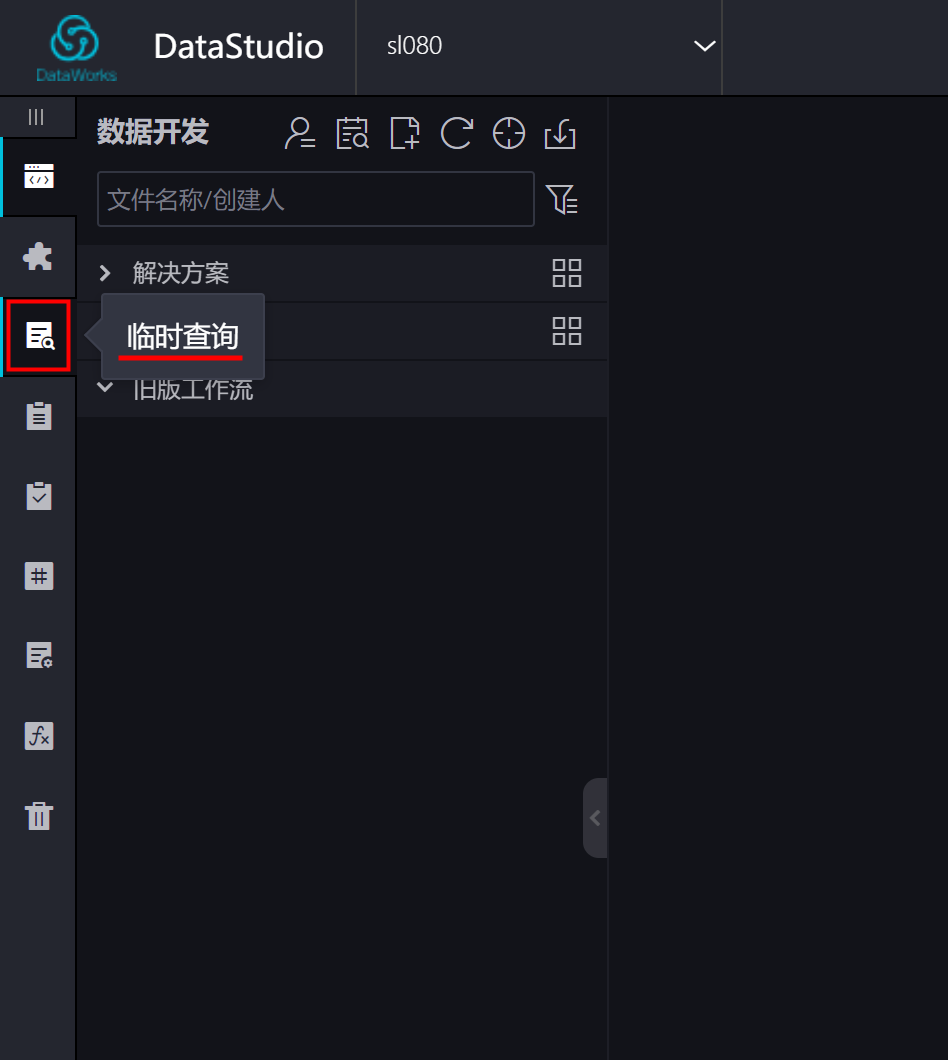Open the table grid (#) sidebar icon

click(39, 576)
